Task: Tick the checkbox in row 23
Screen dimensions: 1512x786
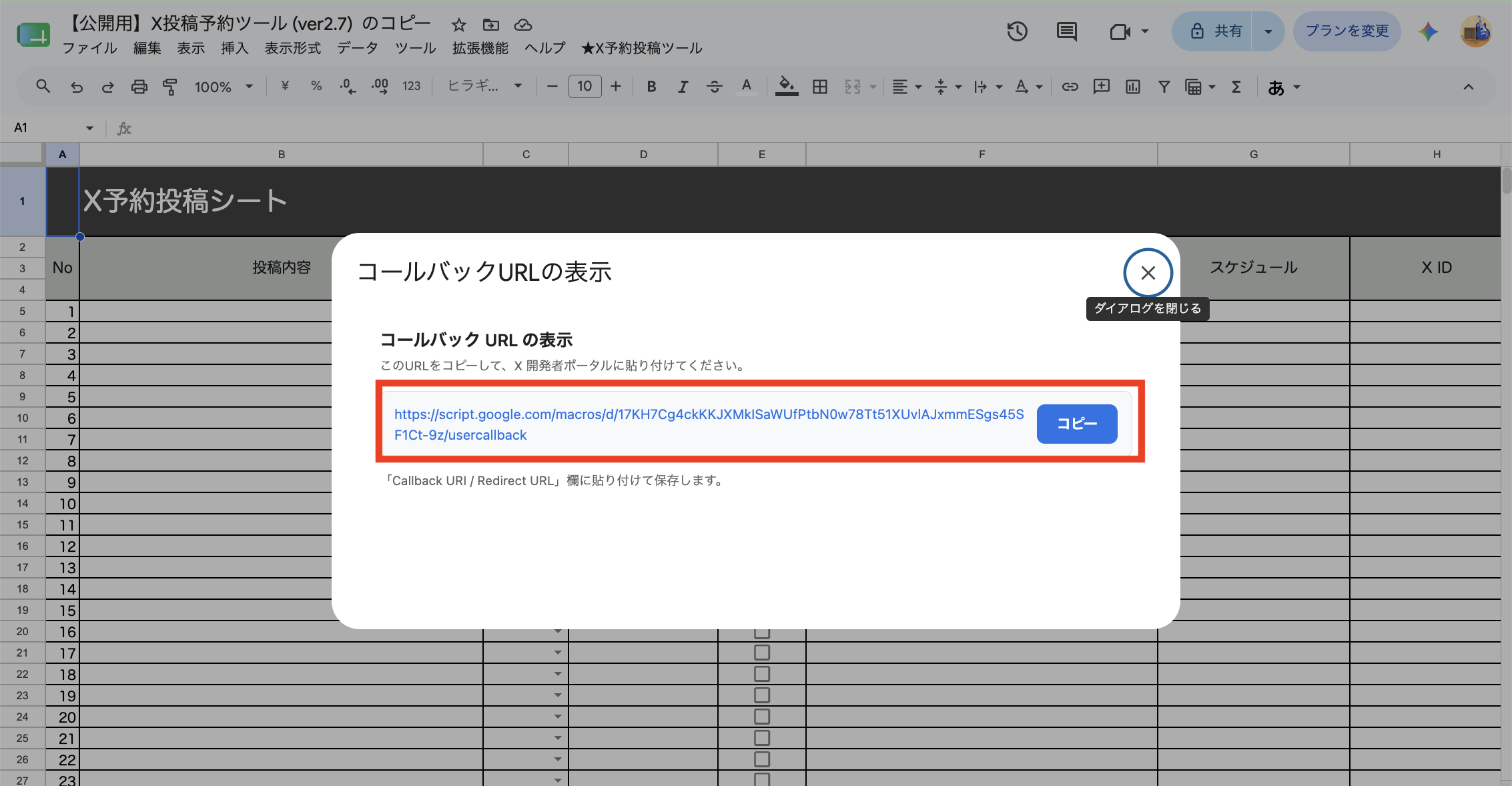Action: [x=761, y=695]
